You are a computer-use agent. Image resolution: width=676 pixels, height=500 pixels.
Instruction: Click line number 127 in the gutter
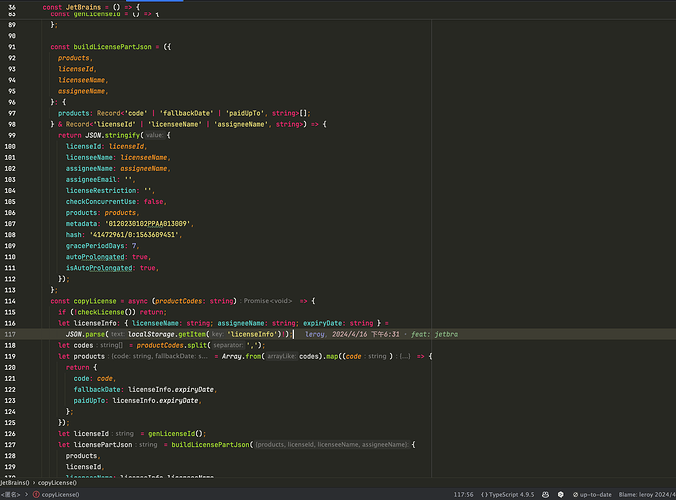click(x=10, y=444)
